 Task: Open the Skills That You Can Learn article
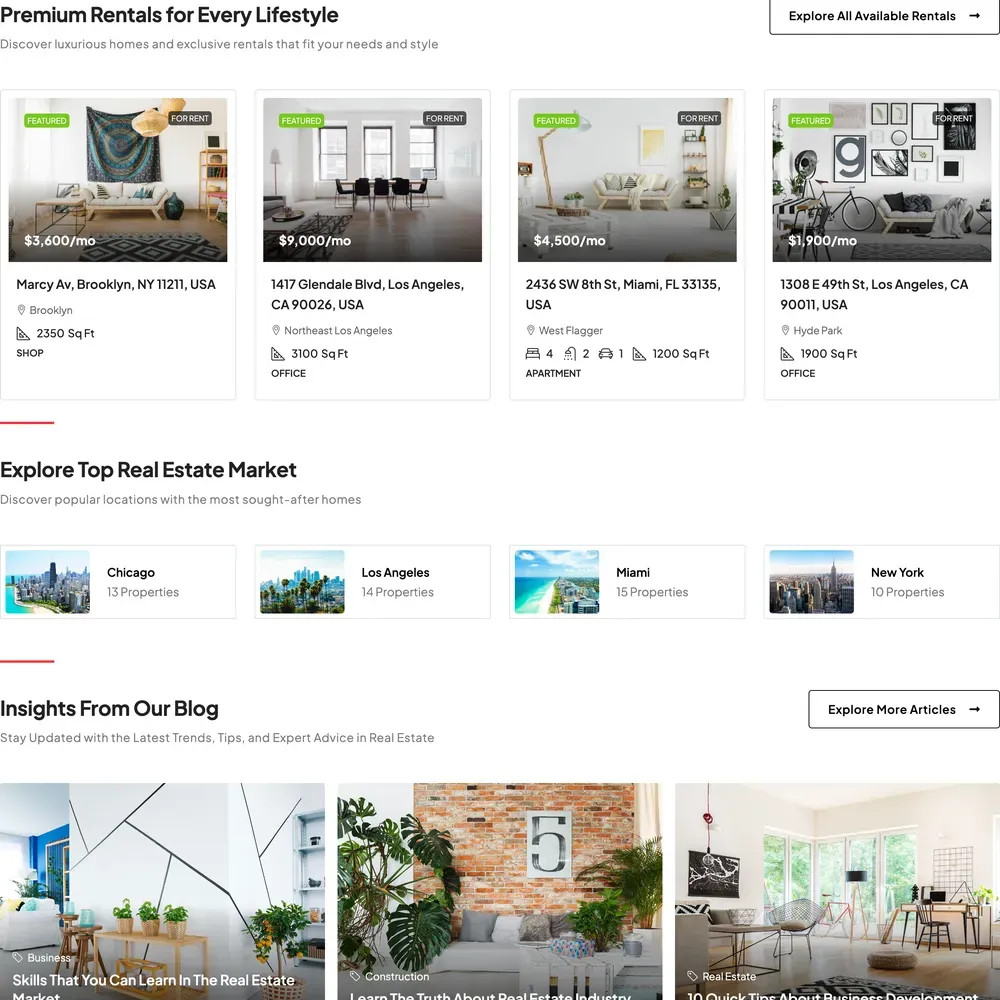click(x=154, y=987)
